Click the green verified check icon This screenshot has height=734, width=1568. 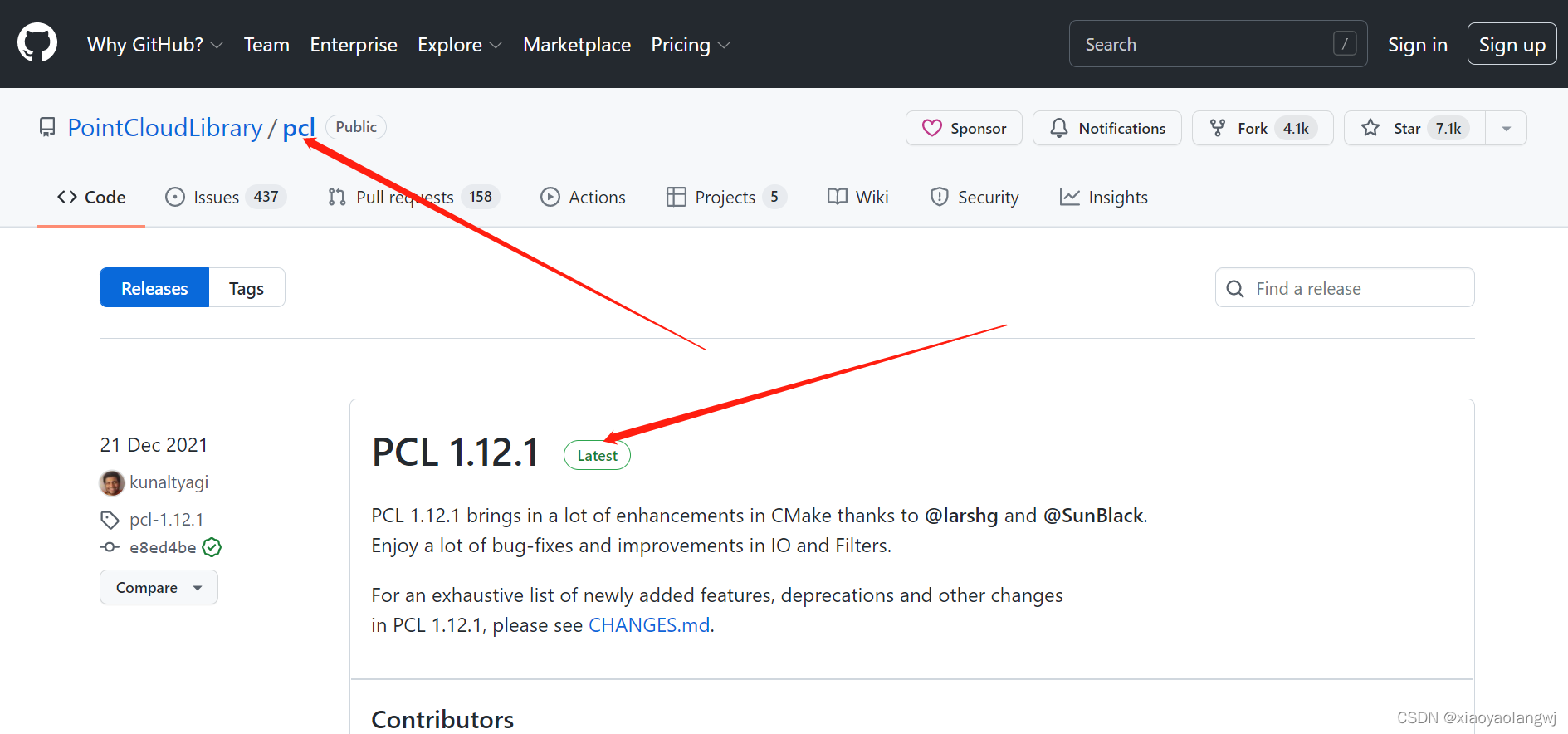(x=212, y=547)
